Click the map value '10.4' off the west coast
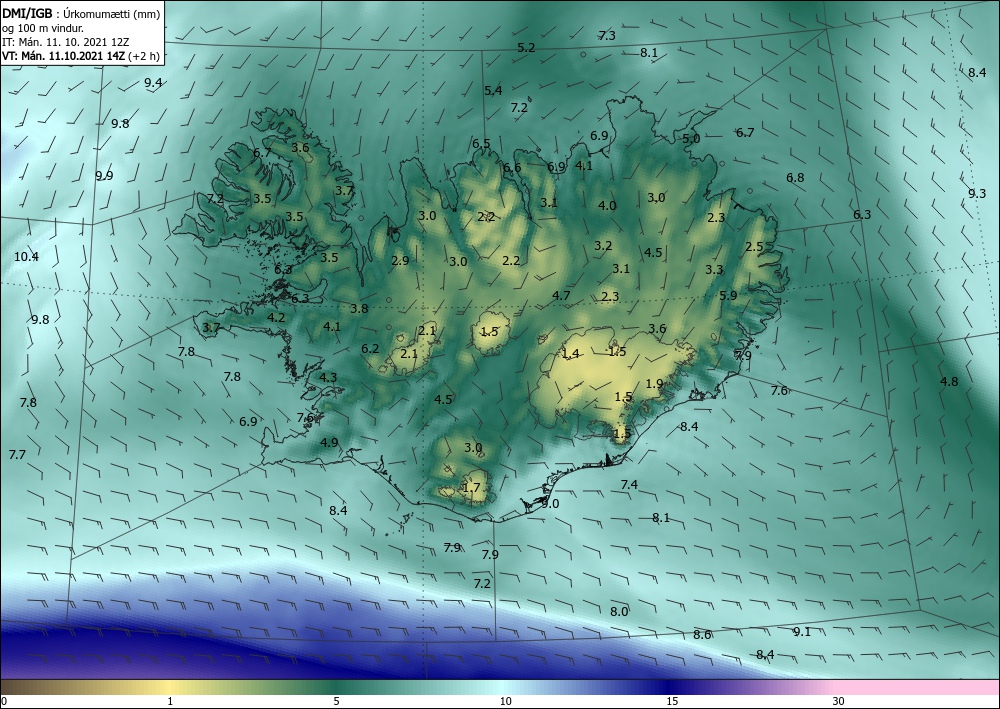 (x=26, y=257)
